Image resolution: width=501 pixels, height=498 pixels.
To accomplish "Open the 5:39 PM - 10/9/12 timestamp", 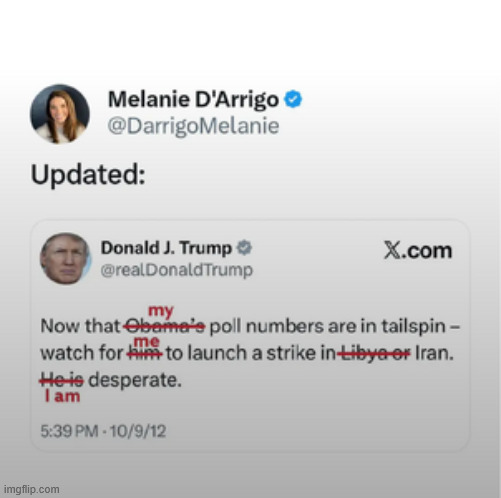I will coord(103,431).
